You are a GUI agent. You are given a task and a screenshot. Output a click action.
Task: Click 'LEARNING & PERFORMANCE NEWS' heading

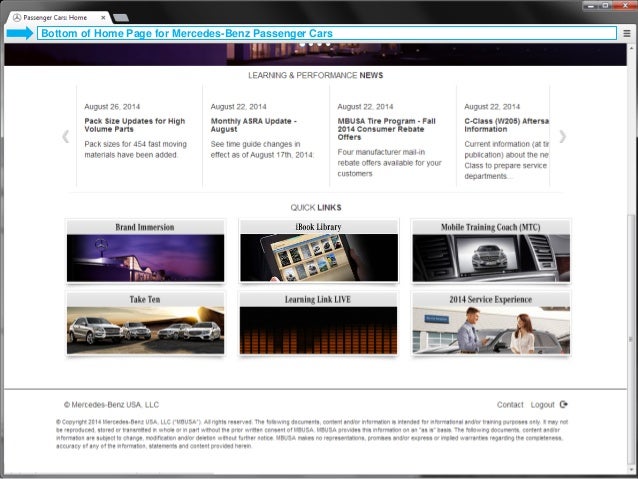(x=315, y=75)
